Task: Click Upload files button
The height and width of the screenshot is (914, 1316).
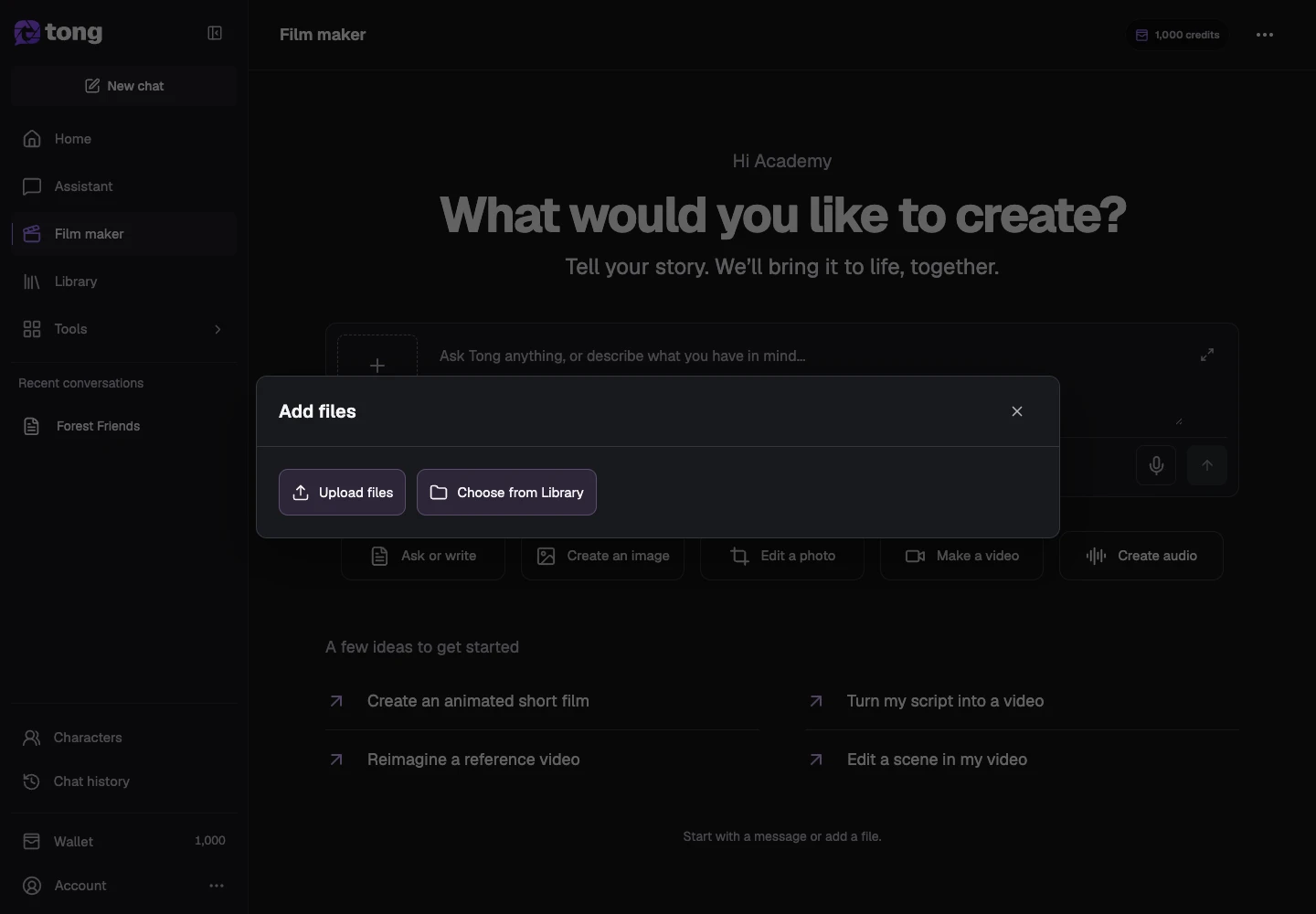Action: pos(342,493)
